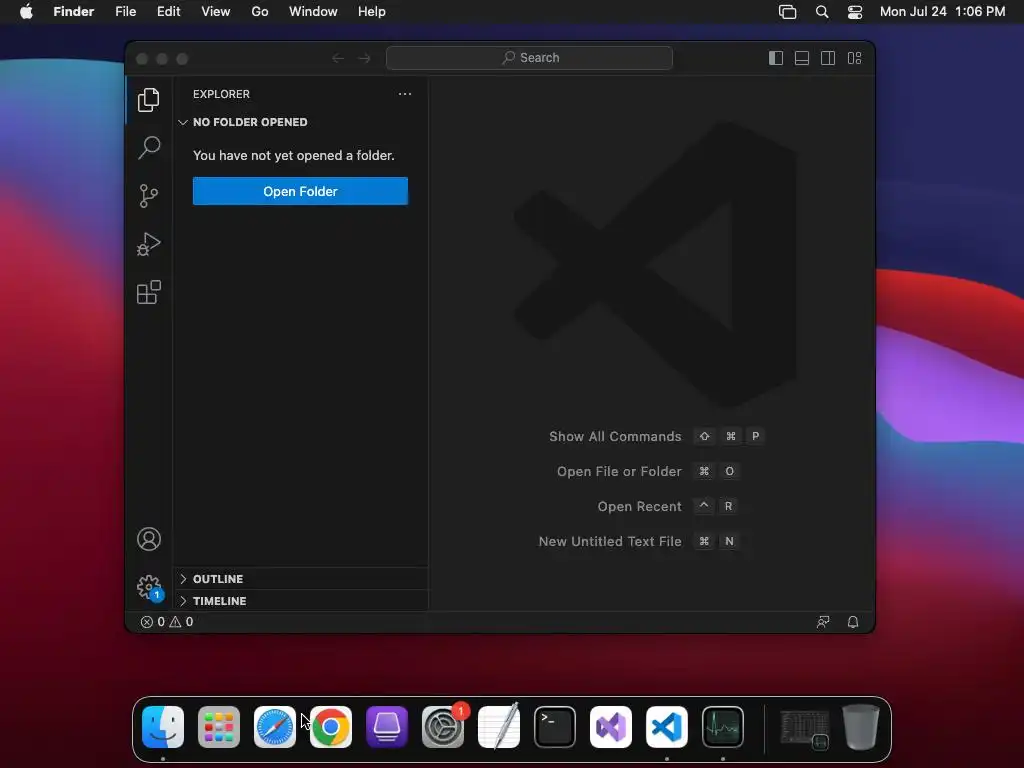Click the errors and warnings status item
Viewport: 1024px width, 768px height.
tap(167, 622)
